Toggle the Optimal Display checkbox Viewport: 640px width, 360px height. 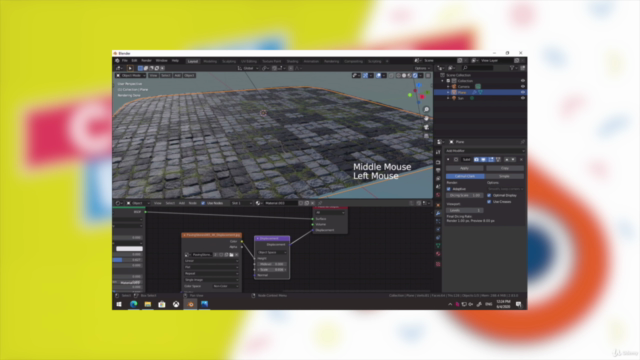[489, 195]
